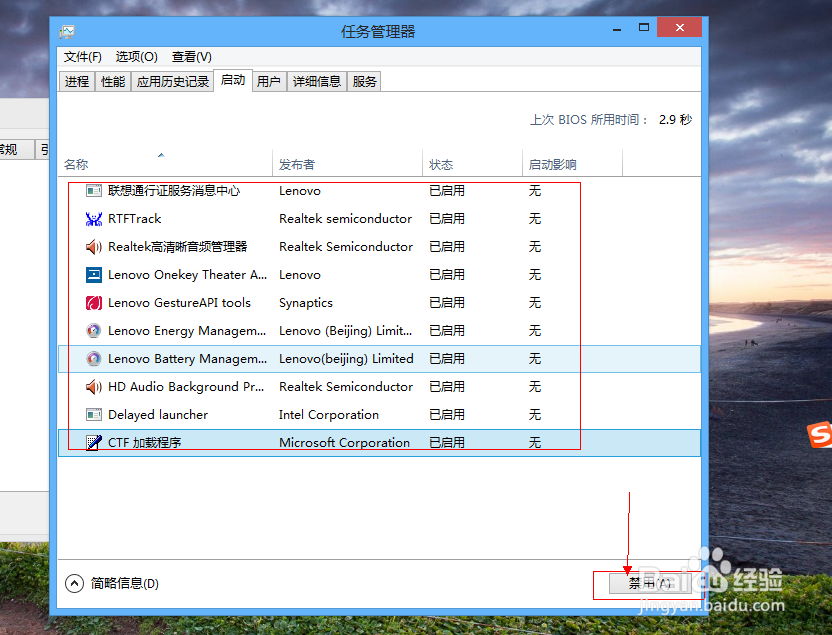Select the Lenovo Onekey Theater startup icon
The image size is (832, 635).
pos(93,275)
